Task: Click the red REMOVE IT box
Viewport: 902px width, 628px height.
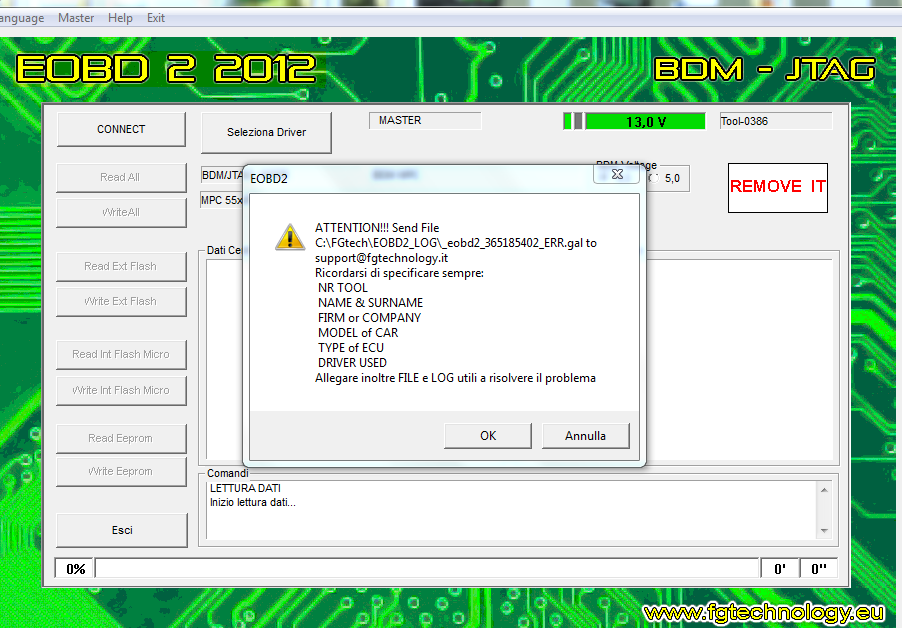Action: point(778,187)
